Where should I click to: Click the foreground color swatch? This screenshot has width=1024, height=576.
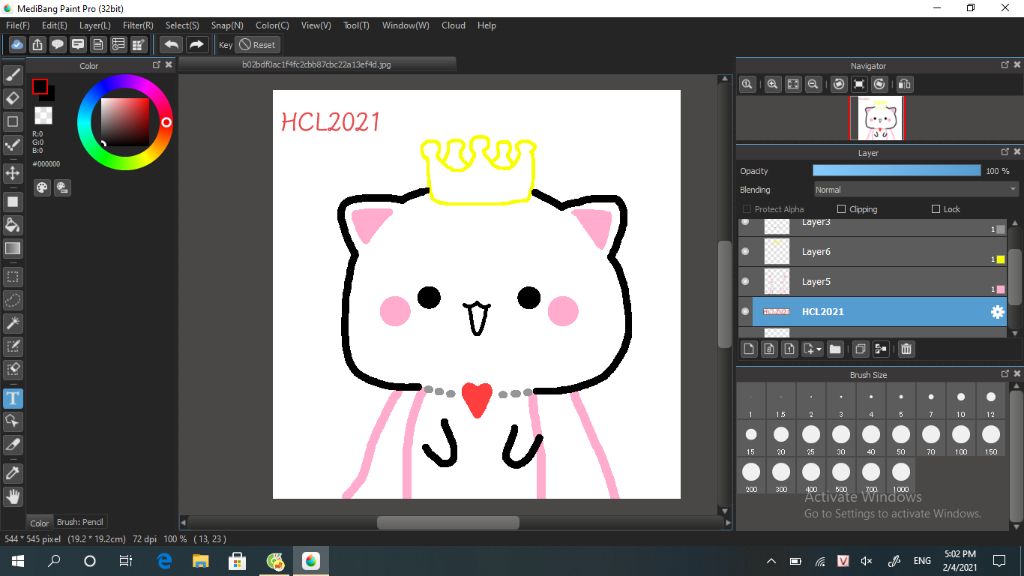[40, 86]
